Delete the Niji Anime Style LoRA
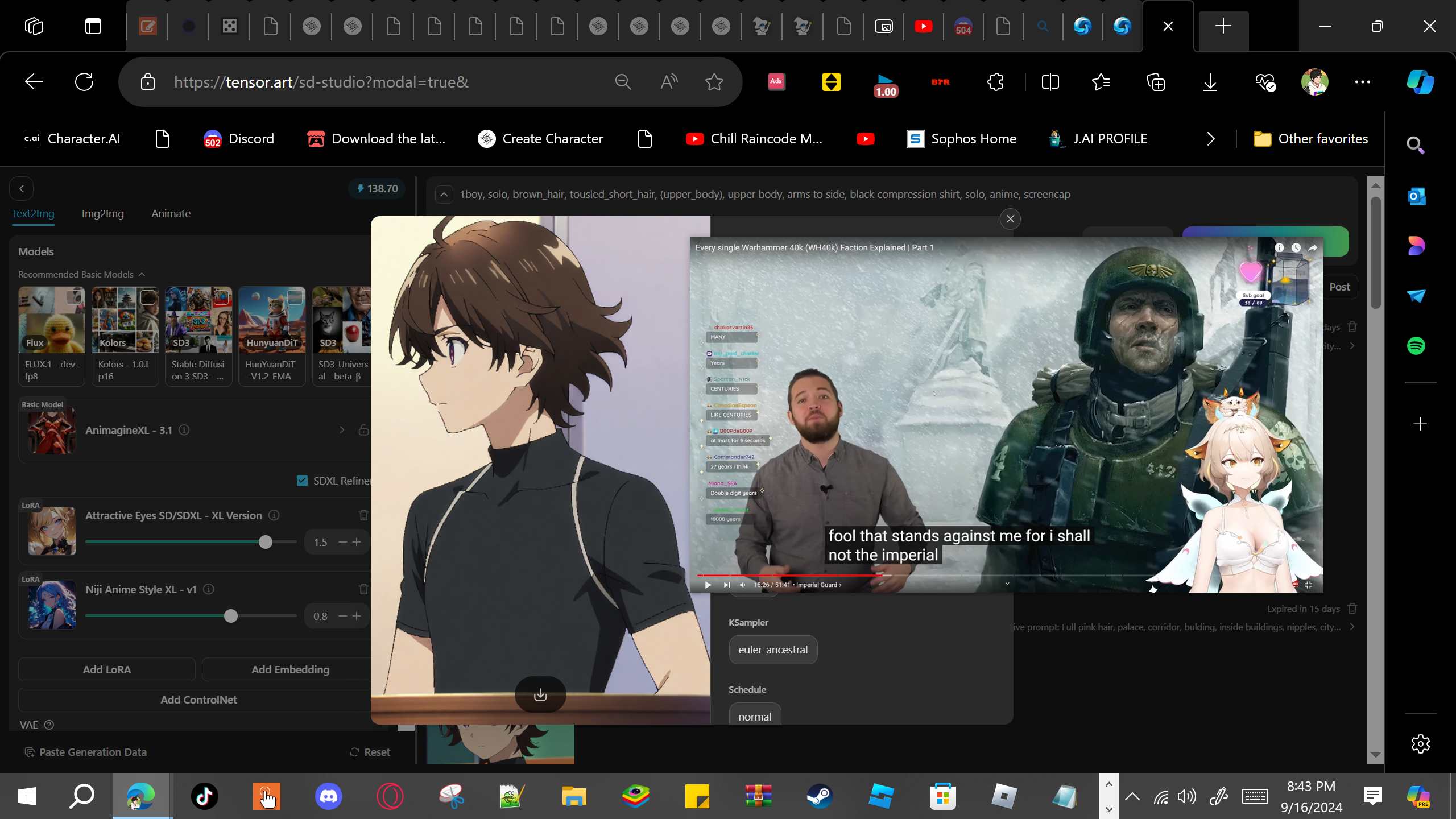1456x819 pixels. [x=363, y=589]
